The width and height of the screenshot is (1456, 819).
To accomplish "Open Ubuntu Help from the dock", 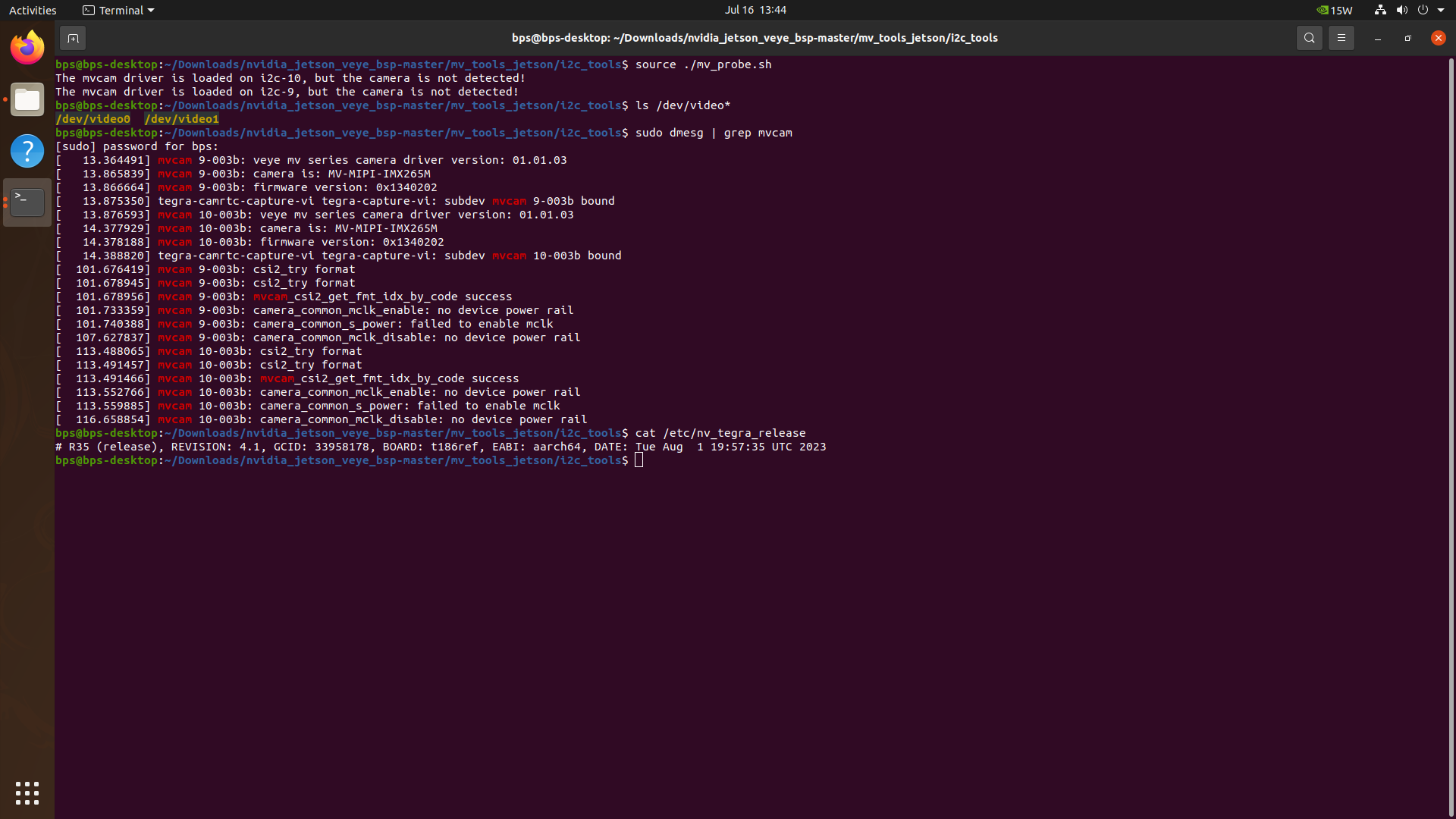I will (x=27, y=151).
